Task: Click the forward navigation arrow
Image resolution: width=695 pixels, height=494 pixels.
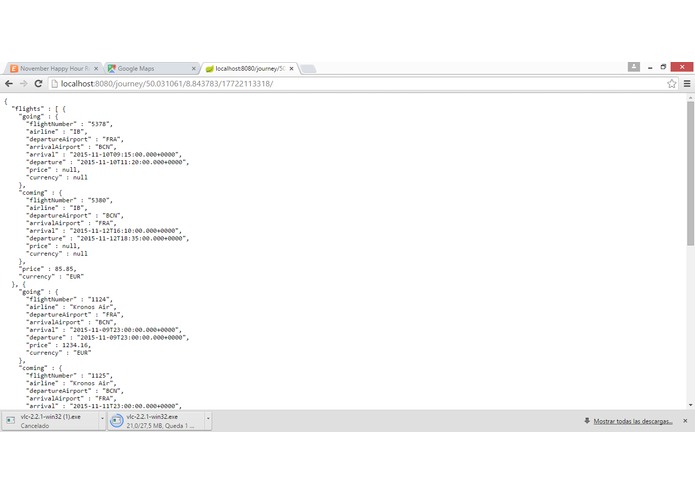Action: (23, 84)
